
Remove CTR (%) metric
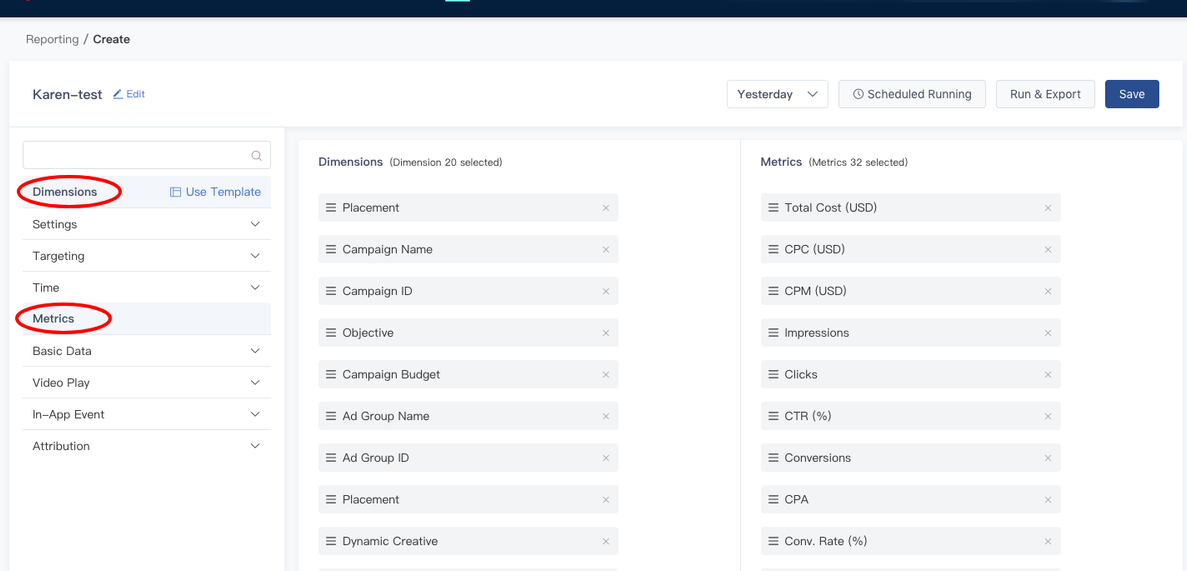[x=1048, y=416]
